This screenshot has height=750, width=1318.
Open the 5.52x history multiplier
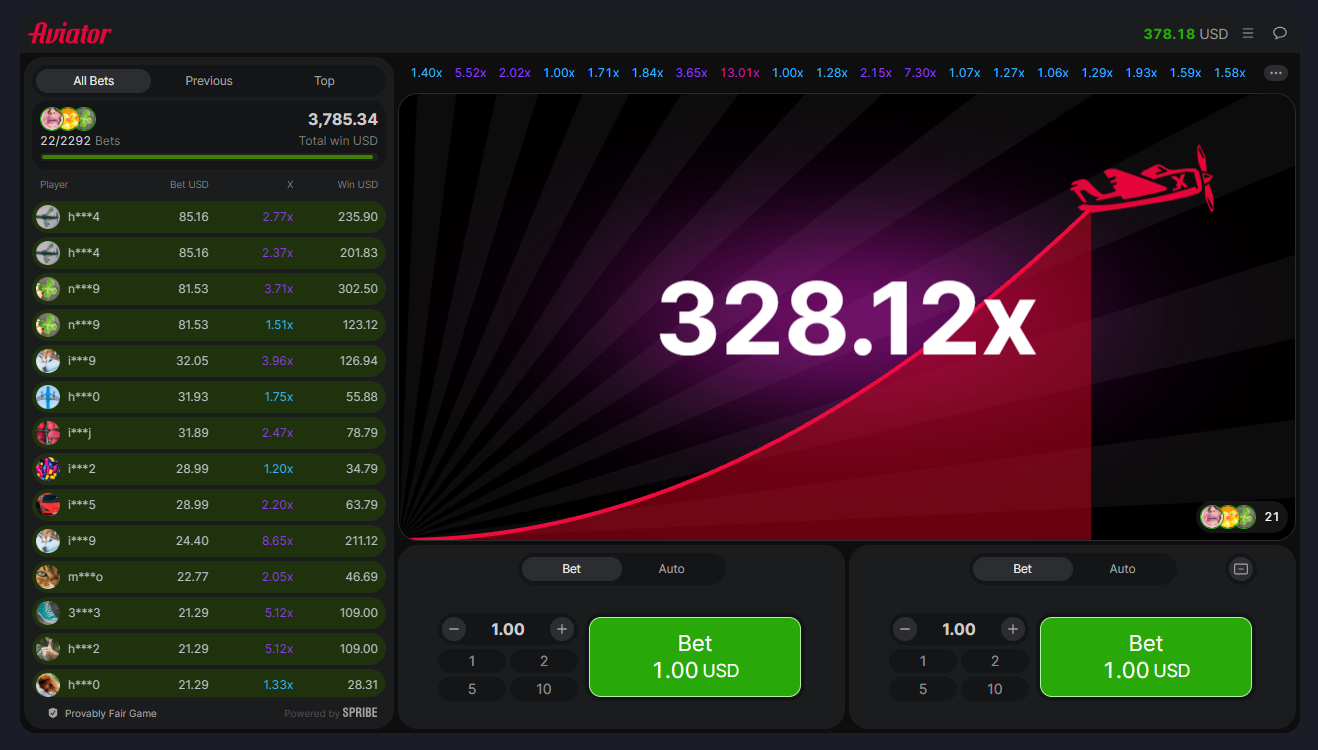pyautogui.click(x=471, y=73)
